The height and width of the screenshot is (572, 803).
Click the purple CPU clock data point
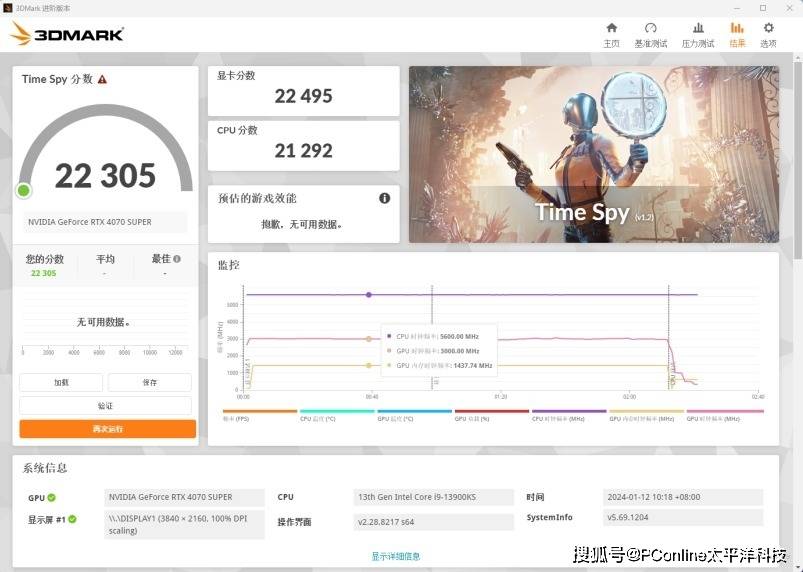(369, 295)
